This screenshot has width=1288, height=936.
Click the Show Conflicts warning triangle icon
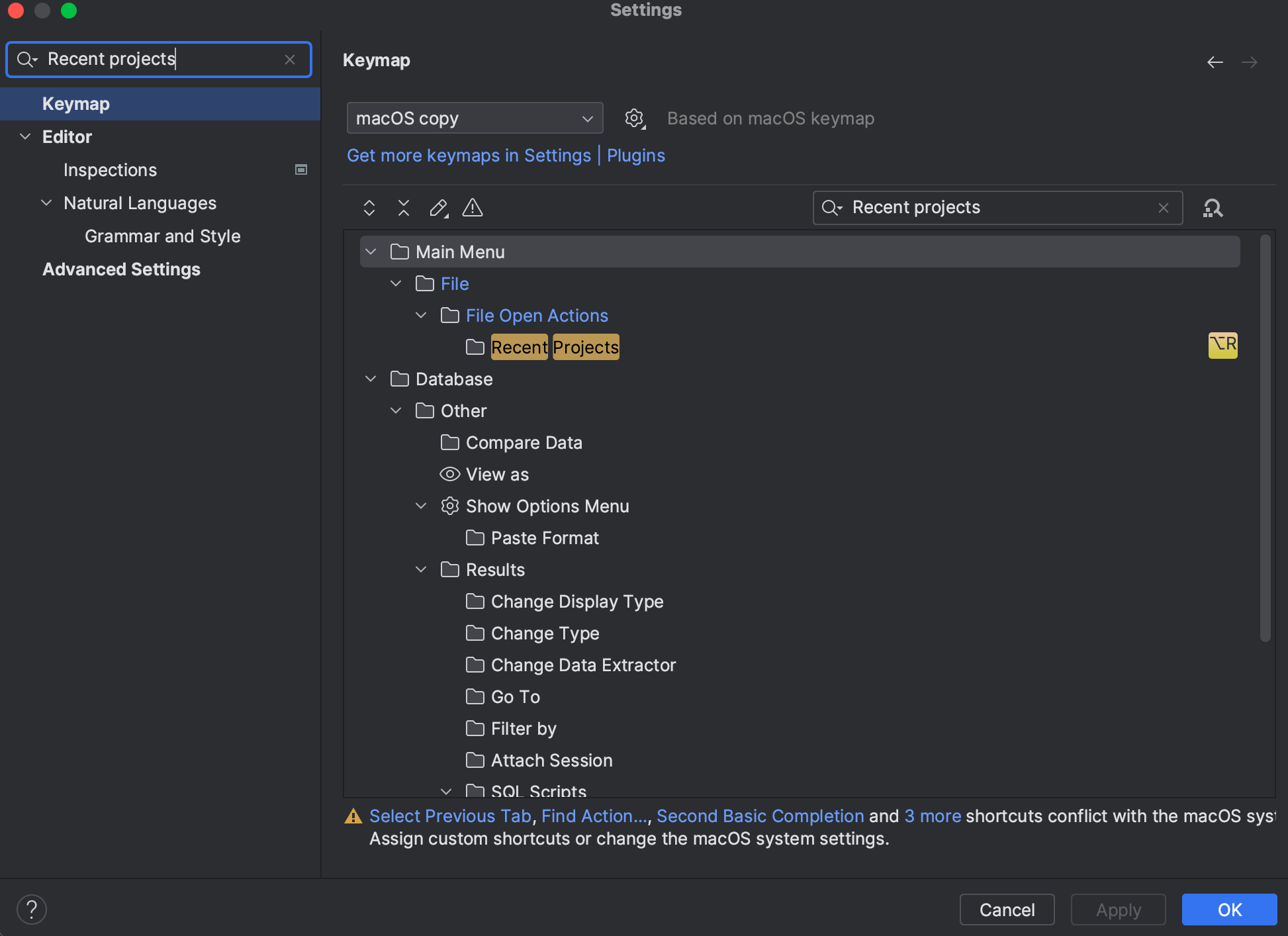pos(473,208)
